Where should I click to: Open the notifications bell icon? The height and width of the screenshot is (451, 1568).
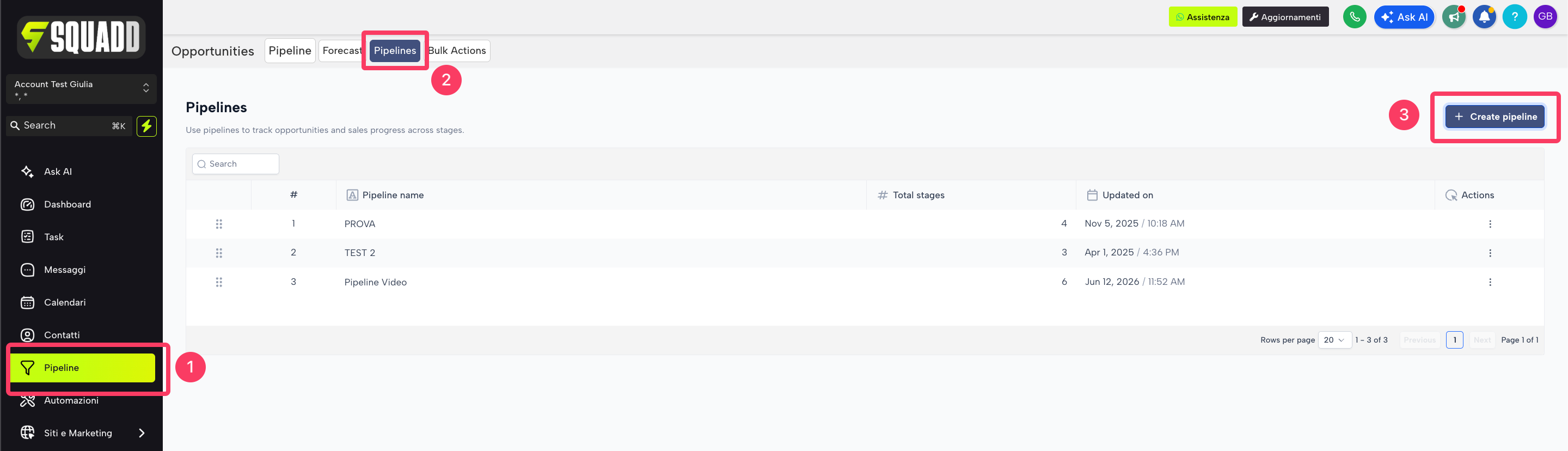pyautogui.click(x=1484, y=17)
